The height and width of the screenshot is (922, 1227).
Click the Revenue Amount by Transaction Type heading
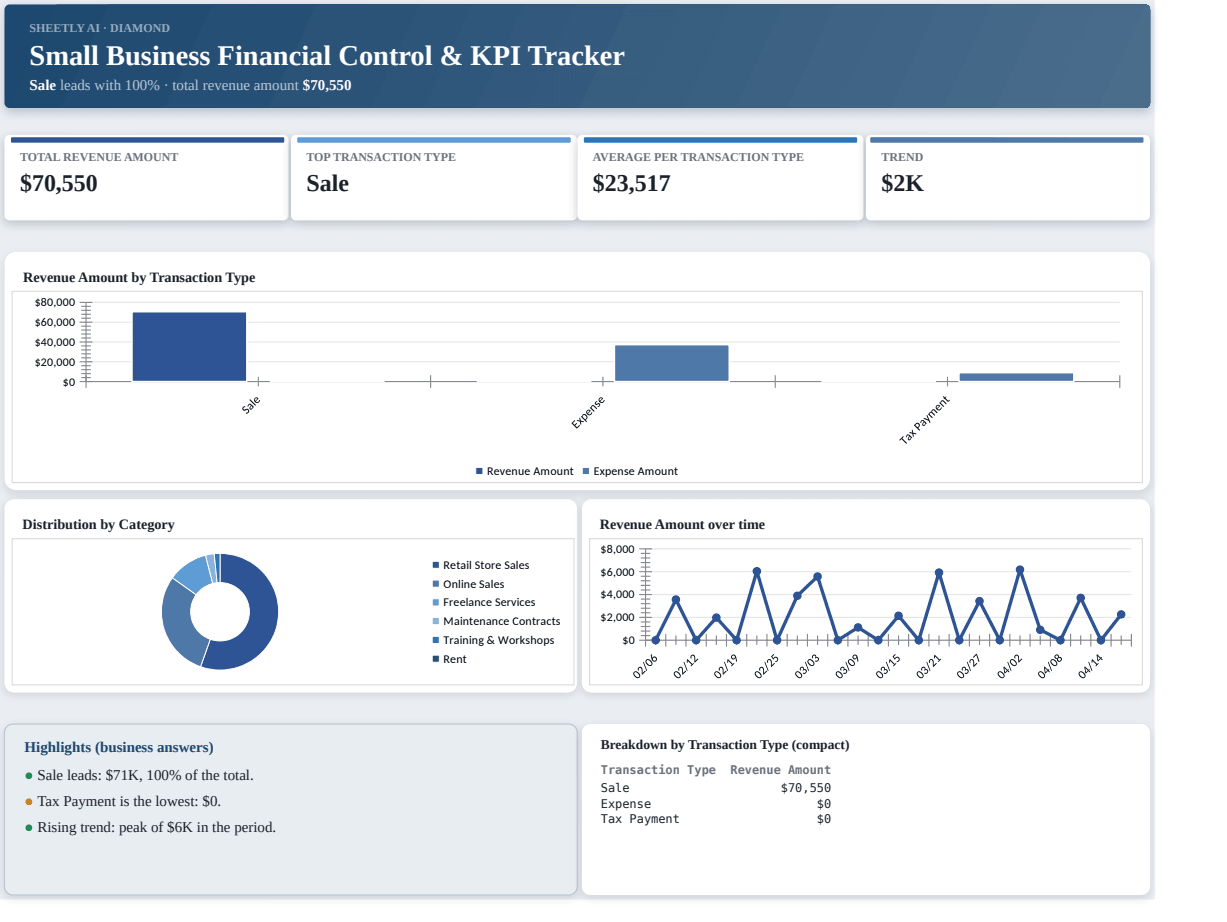click(139, 278)
